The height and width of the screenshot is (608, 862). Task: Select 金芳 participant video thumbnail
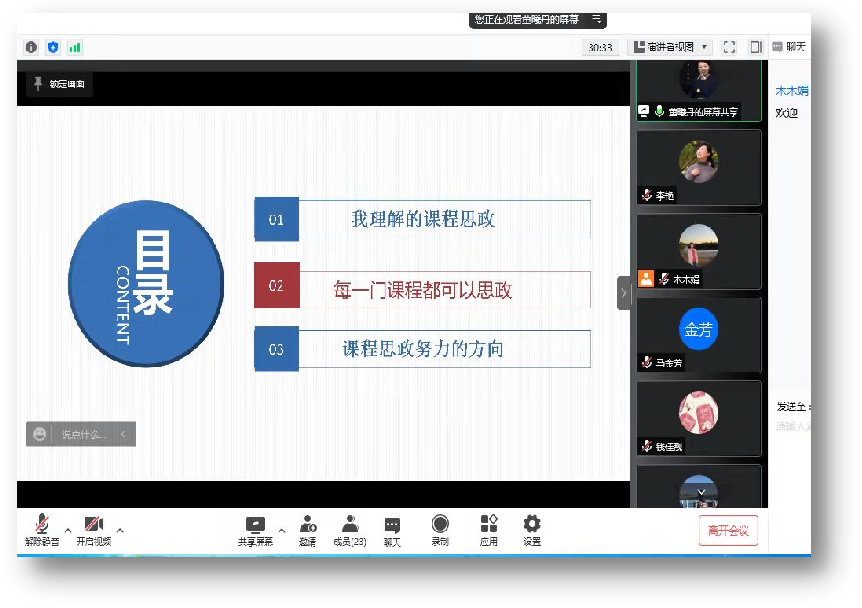pos(699,333)
